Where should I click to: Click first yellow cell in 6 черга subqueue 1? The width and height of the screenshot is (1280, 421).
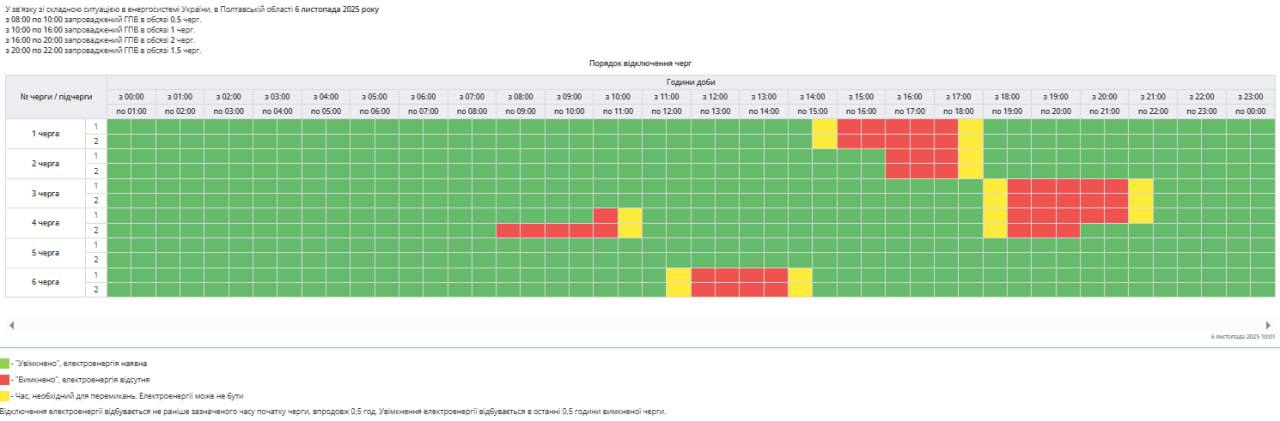[678, 275]
